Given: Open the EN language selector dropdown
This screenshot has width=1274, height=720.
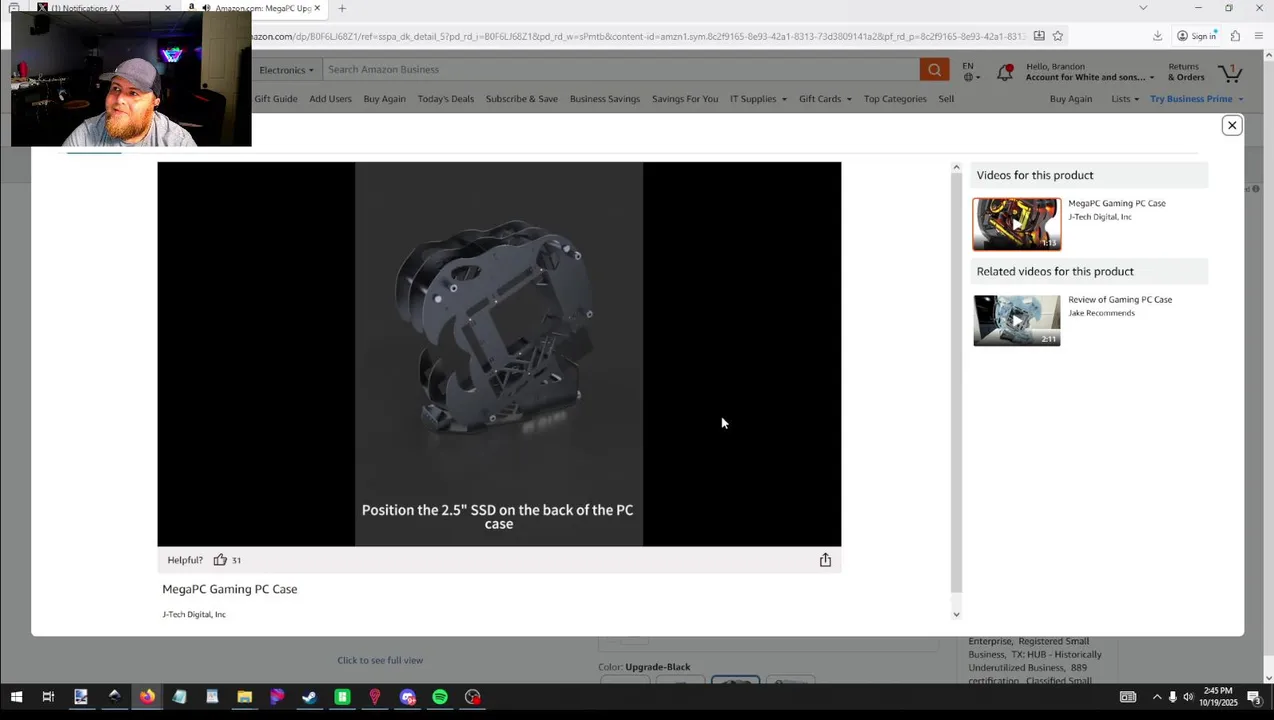Looking at the screenshot, I should [970, 71].
